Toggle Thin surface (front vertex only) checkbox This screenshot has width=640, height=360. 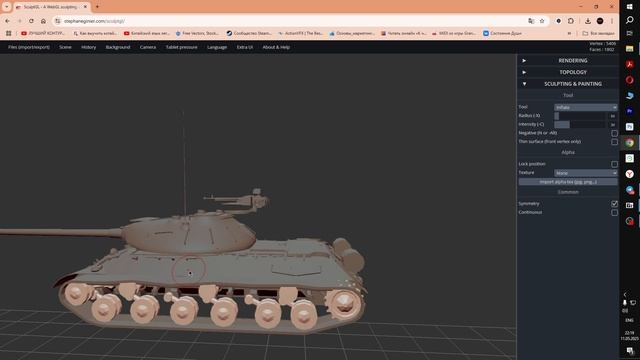click(x=614, y=142)
